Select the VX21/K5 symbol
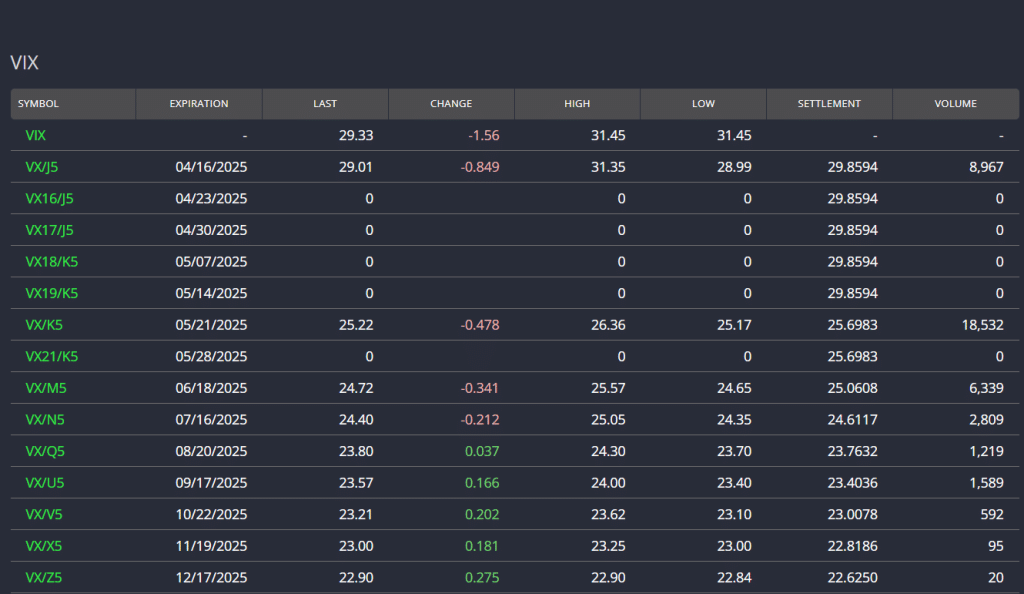Image resolution: width=1024 pixels, height=594 pixels. pos(51,356)
